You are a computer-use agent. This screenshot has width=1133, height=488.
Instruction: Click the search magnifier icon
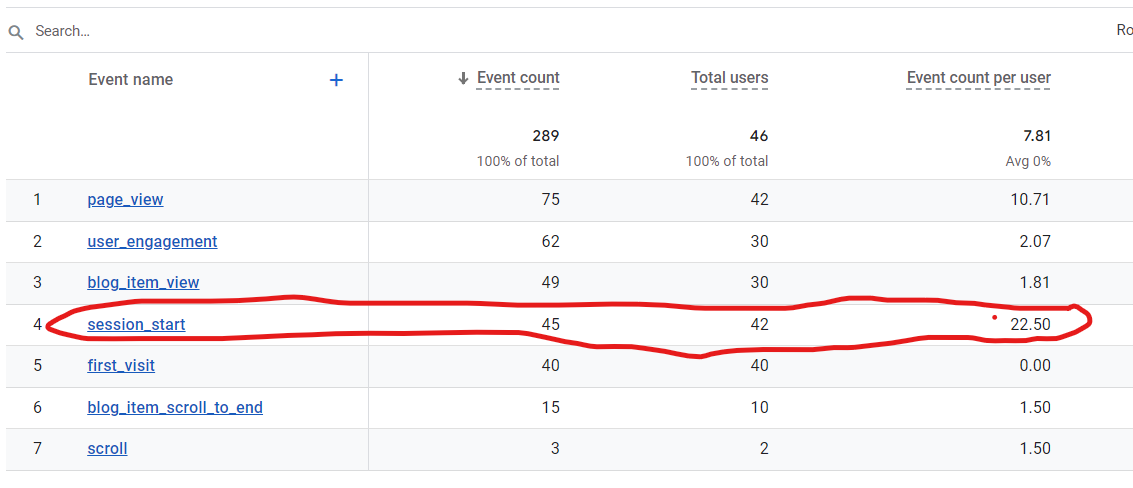coord(16,32)
